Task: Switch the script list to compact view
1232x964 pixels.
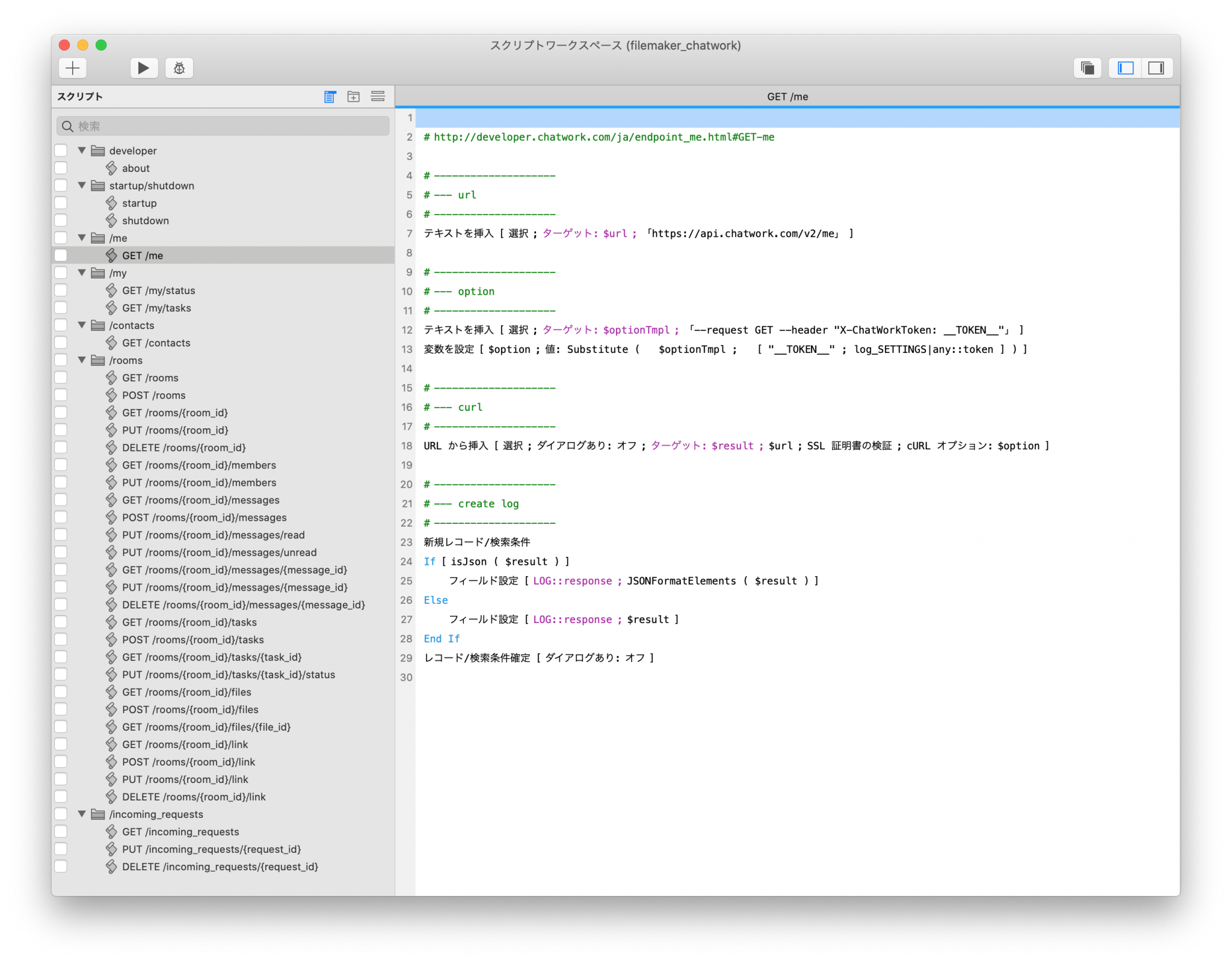Action: click(x=378, y=96)
